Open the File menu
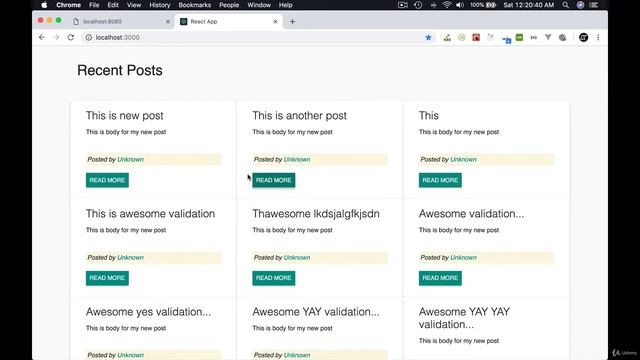The width and height of the screenshot is (640, 360). coord(94,5)
